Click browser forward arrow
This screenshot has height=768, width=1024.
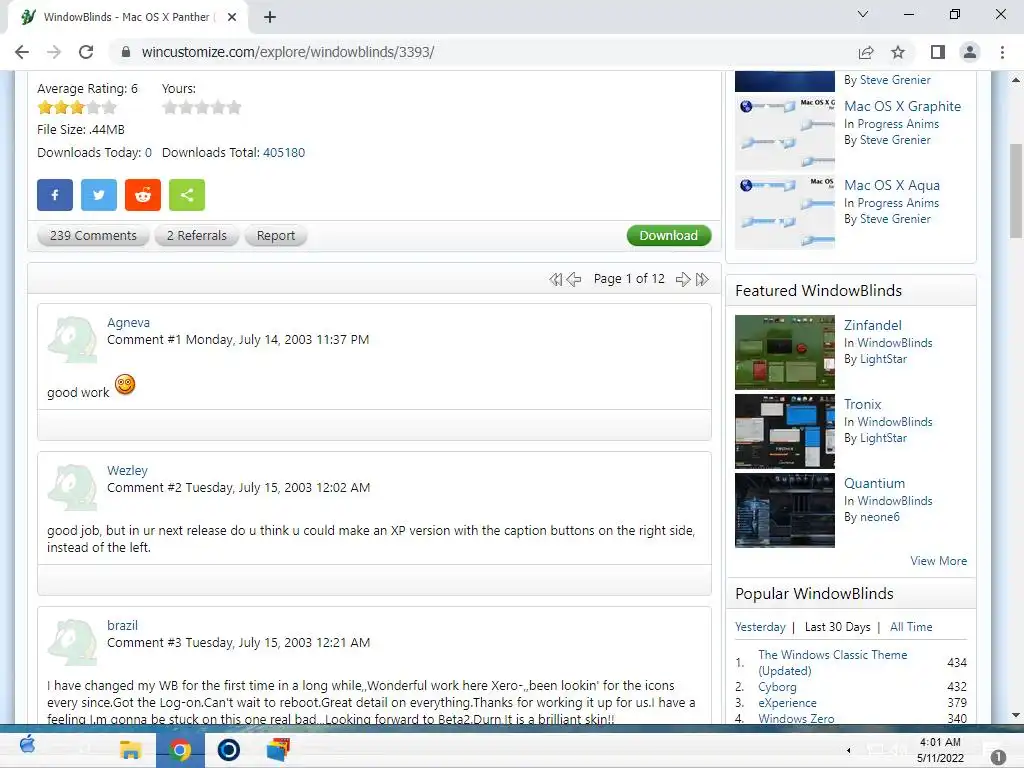click(54, 52)
